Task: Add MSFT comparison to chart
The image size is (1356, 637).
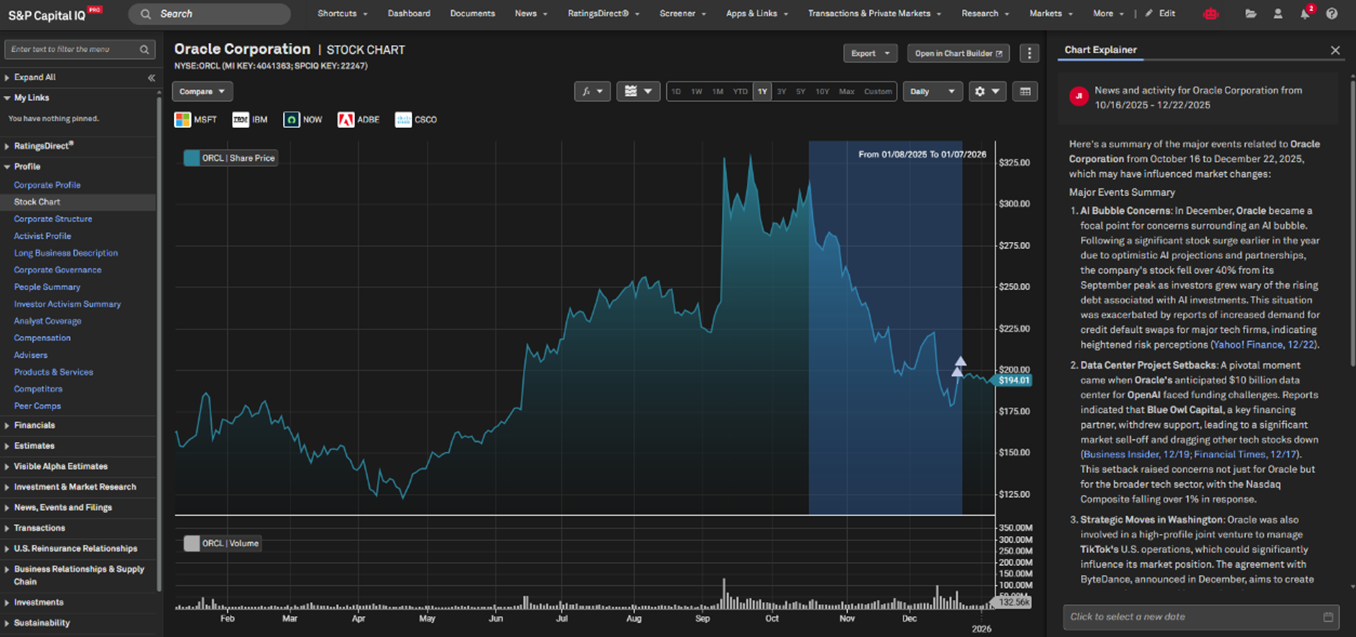Action: click(195, 120)
